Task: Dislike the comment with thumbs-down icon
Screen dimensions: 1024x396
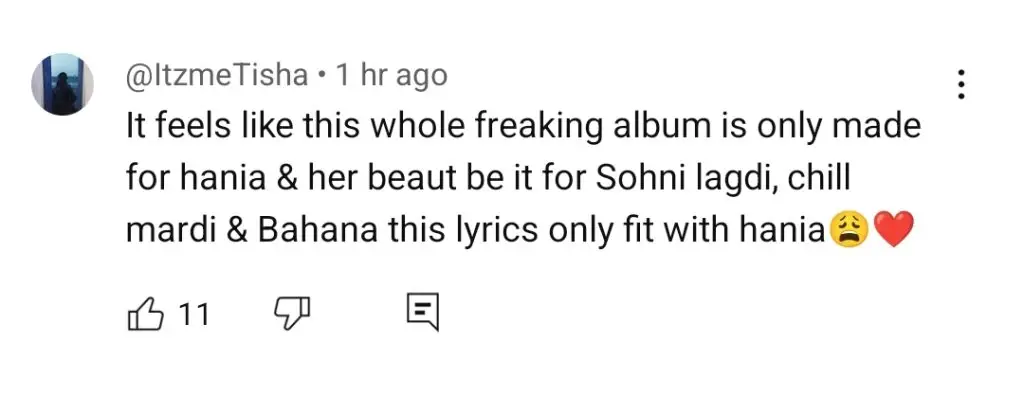Action: coord(289,314)
